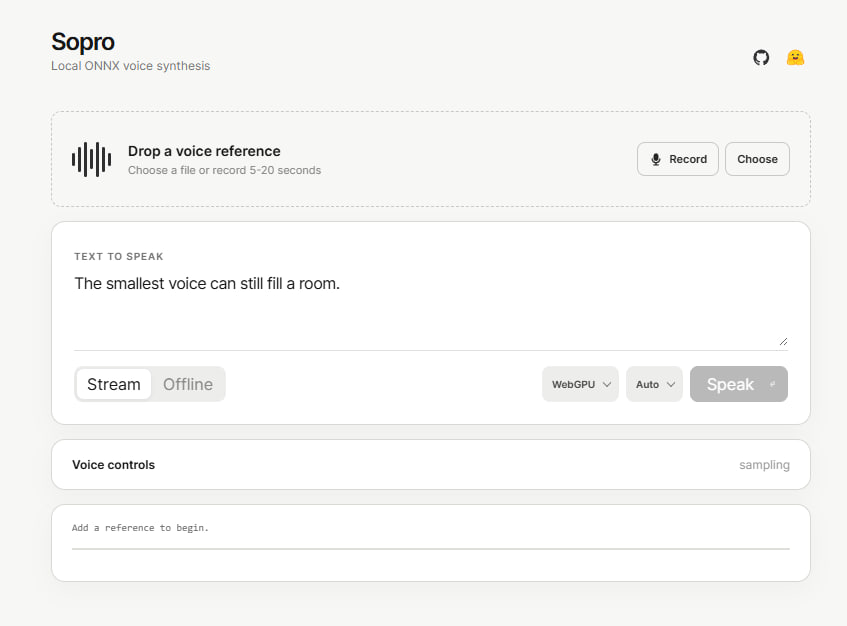The image size is (847, 626).
Task: Click into the Text to Speak field
Action: tap(431, 310)
